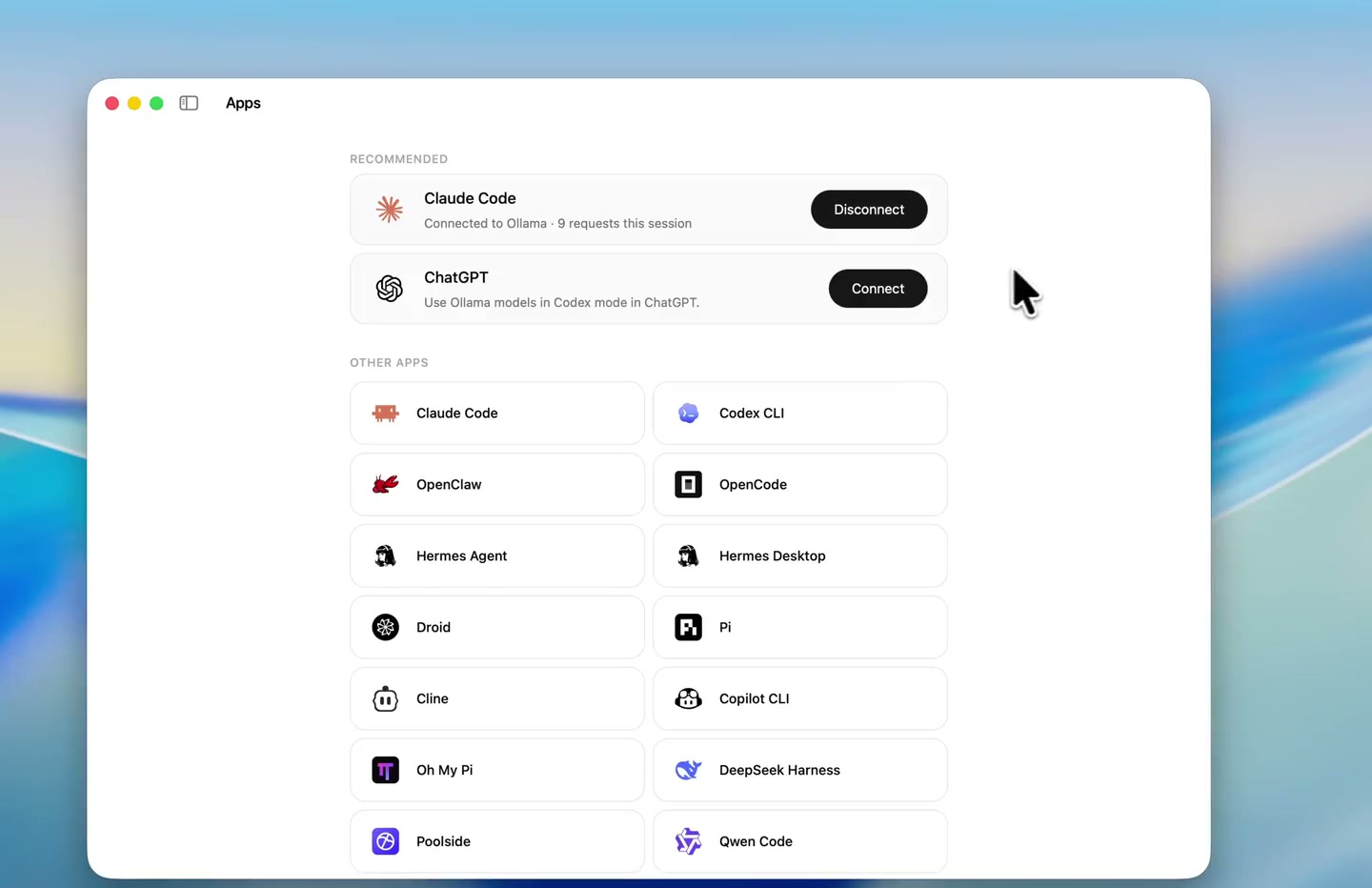Click the RECOMMENDED section heading
The width and height of the screenshot is (1372, 888).
pos(398,159)
